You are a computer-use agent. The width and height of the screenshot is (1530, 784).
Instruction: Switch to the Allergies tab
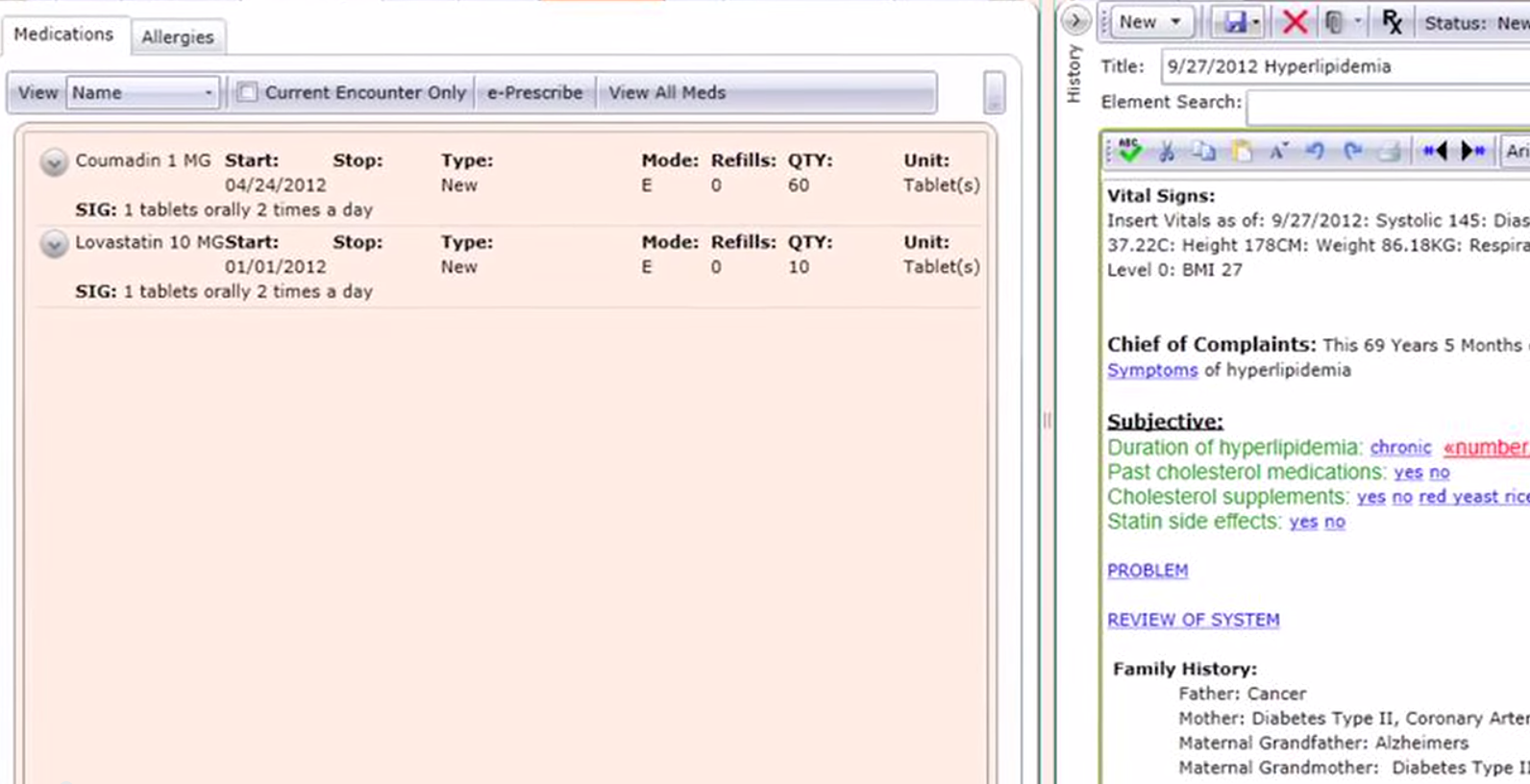178,37
